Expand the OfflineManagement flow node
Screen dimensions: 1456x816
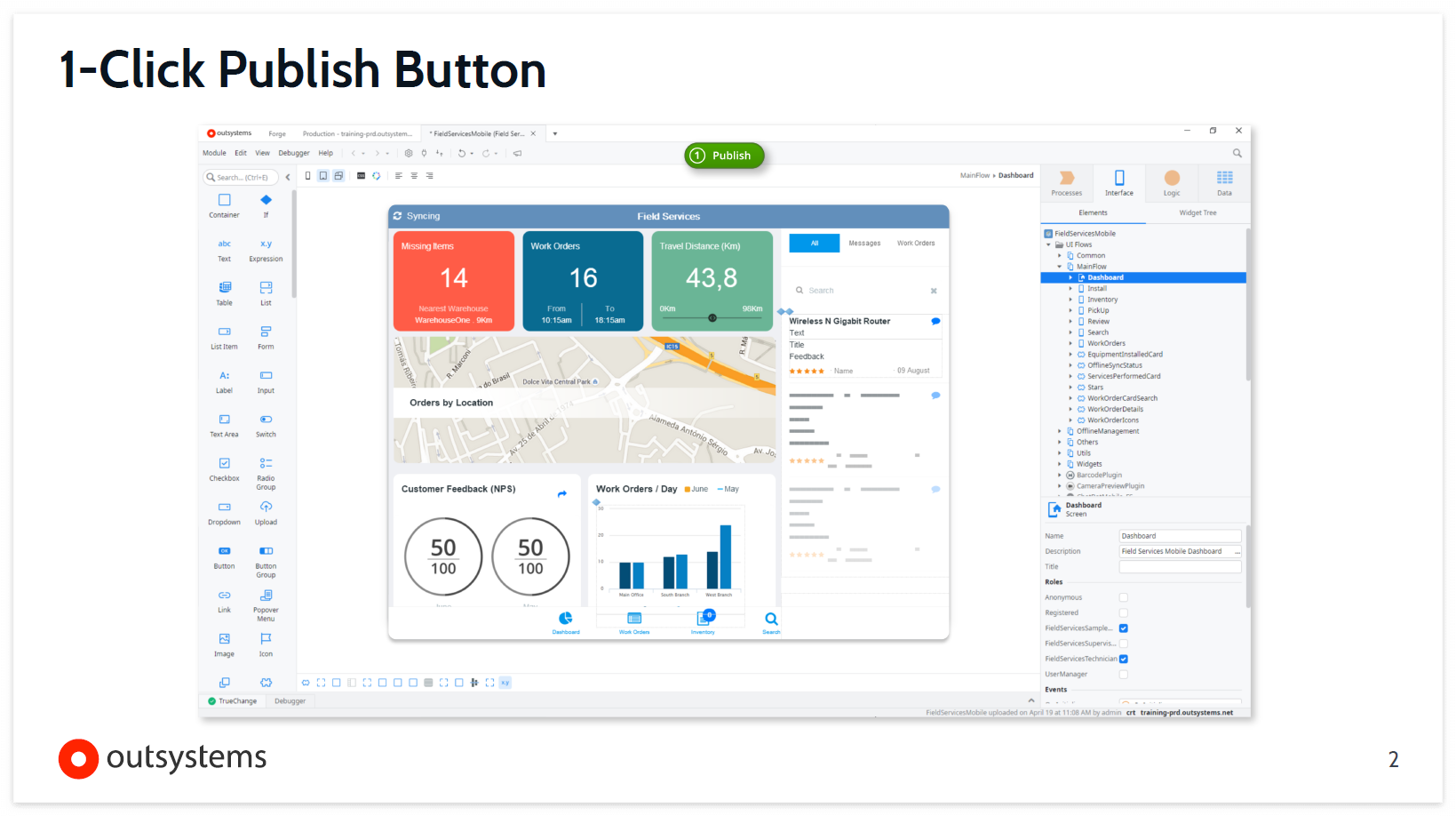click(x=1059, y=431)
